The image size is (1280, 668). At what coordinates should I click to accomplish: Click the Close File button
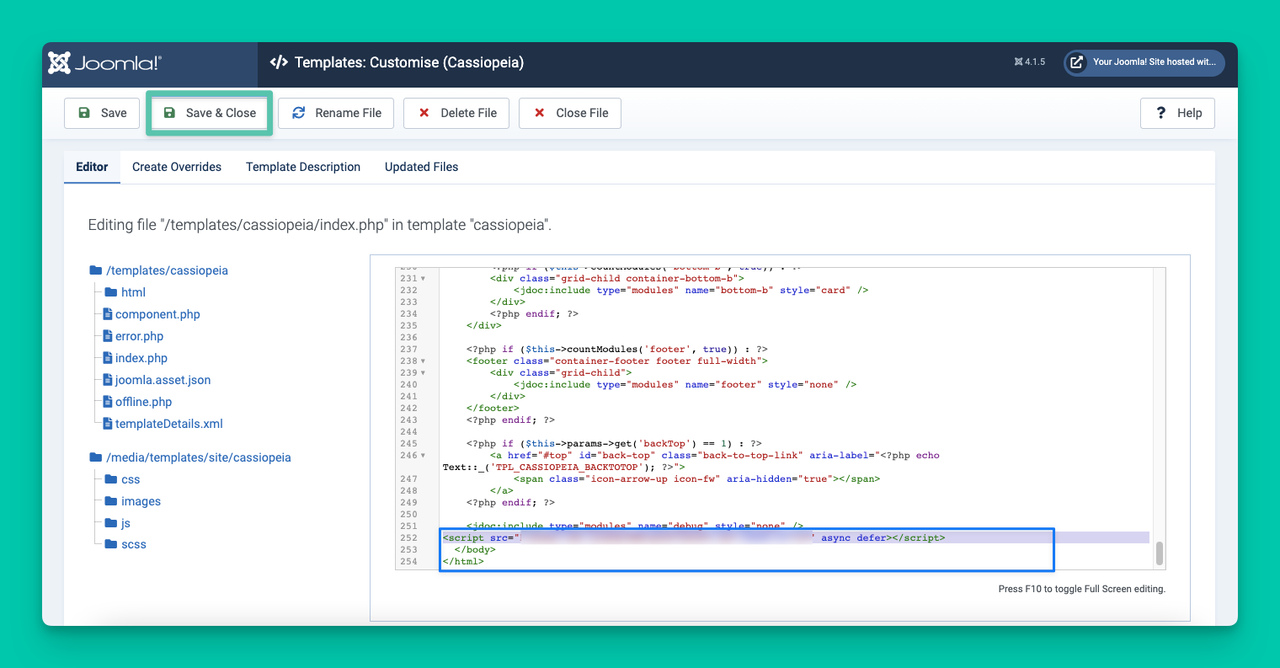pos(570,113)
